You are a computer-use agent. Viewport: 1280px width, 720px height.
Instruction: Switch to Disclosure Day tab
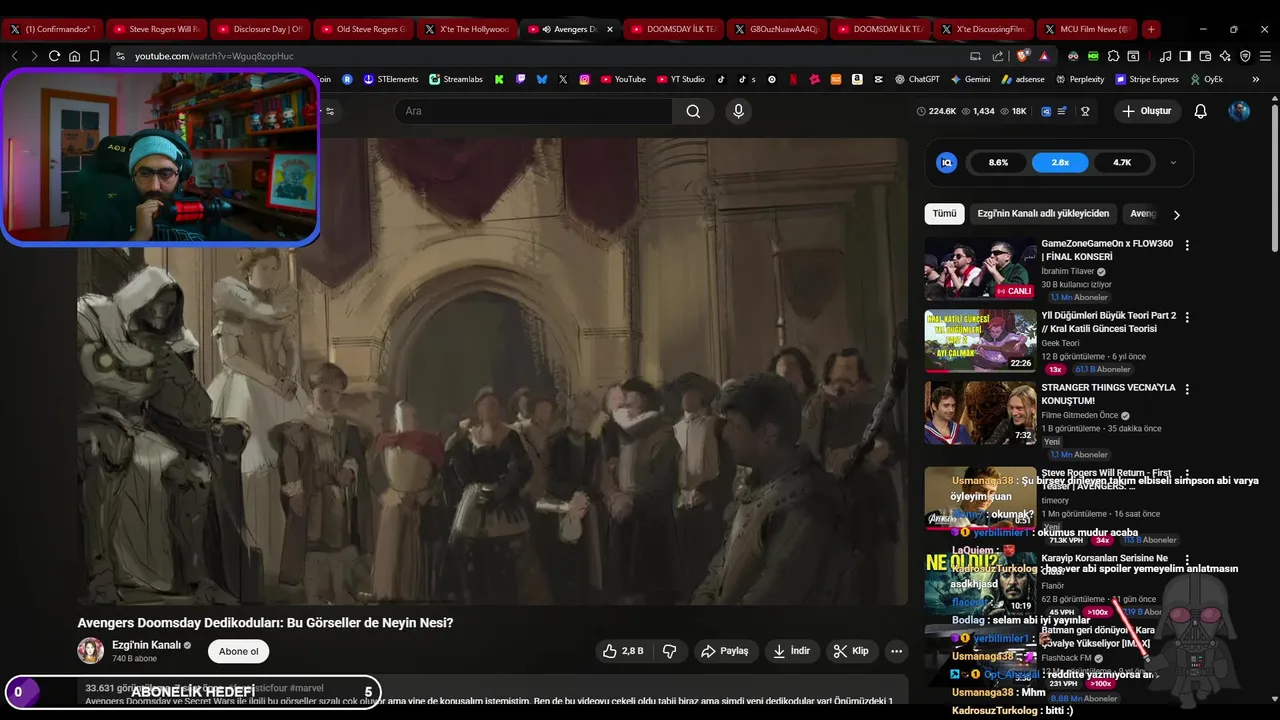[x=260, y=29]
